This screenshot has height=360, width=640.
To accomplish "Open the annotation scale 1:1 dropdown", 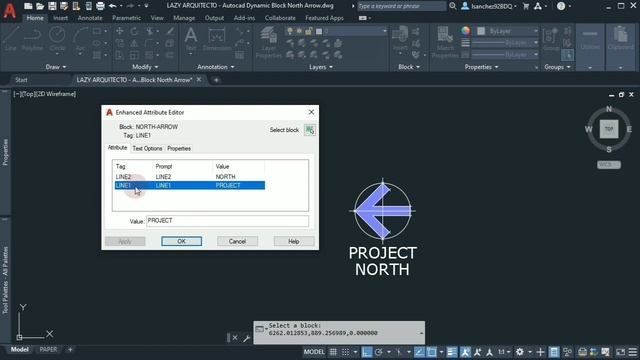I will pos(504,352).
